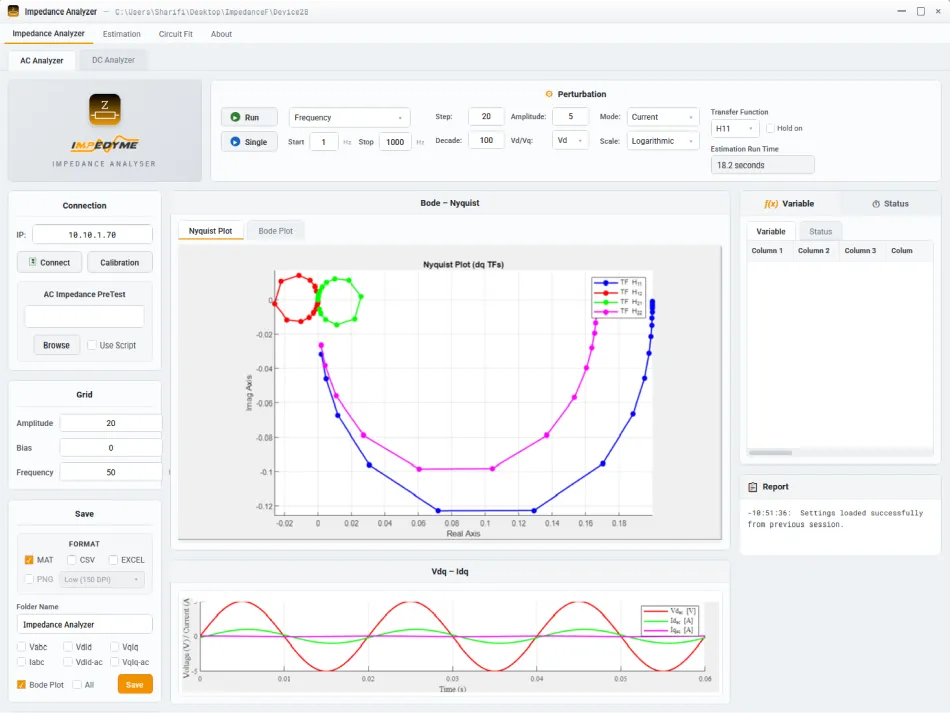Check the Vqiq-ac save checkbox
Image resolution: width=950 pixels, height=713 pixels.
tap(114, 662)
